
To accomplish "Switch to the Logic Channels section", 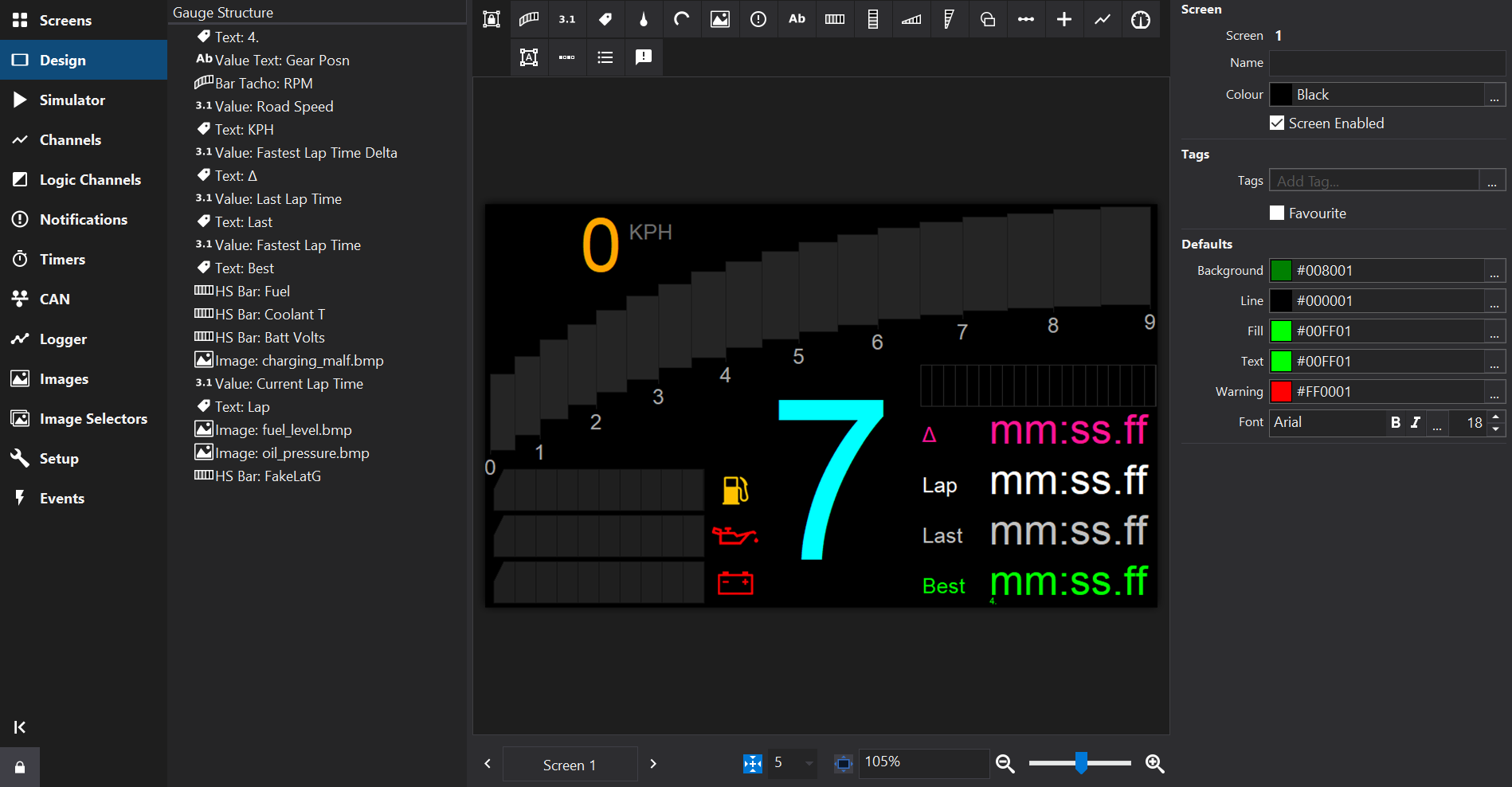I will tap(90, 180).
